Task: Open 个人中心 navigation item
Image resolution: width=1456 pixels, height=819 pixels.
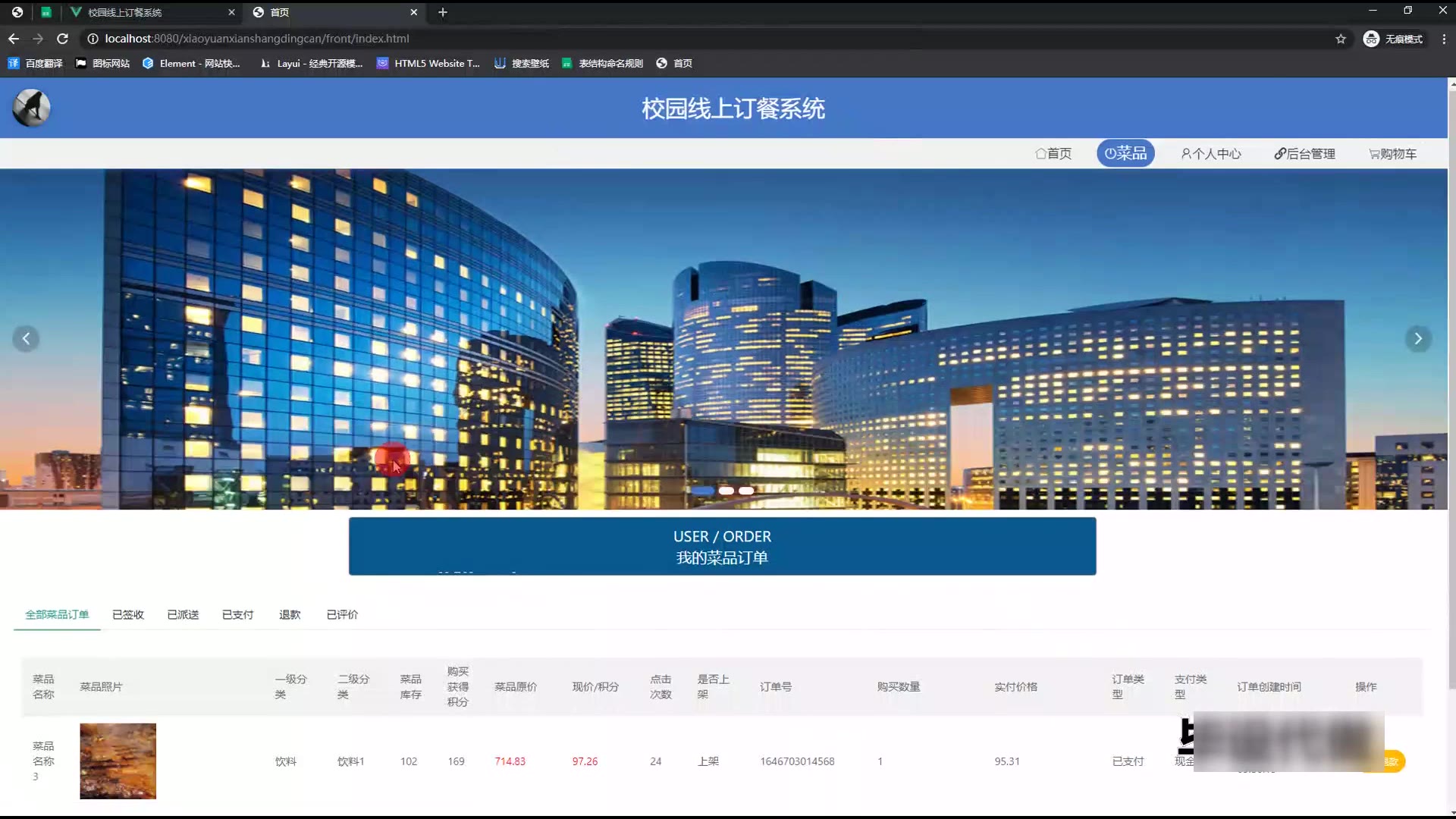Action: click(x=1211, y=154)
